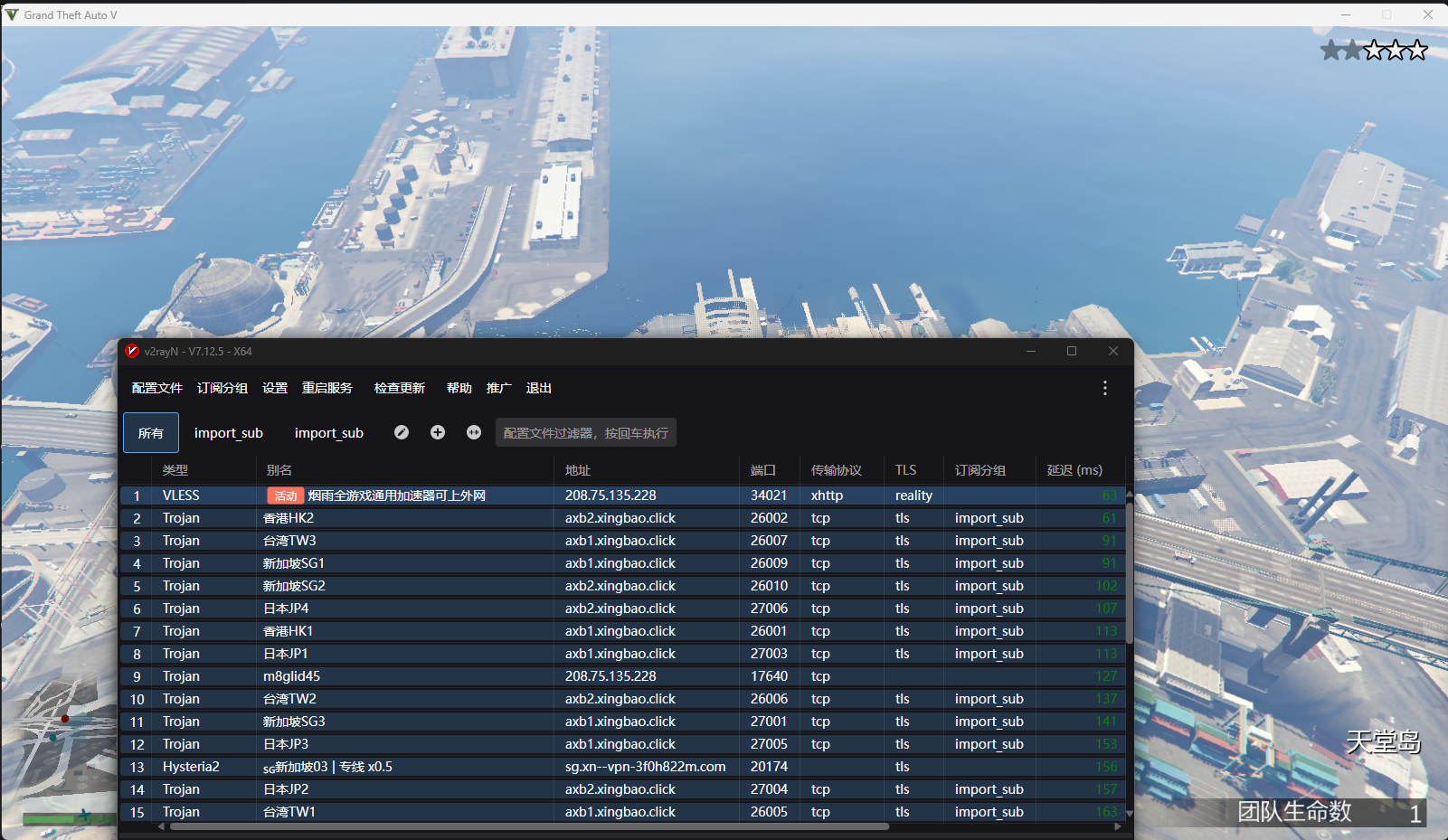Click the GTA wanted-level stars
The height and width of the screenshot is (840, 1448).
[1374, 50]
